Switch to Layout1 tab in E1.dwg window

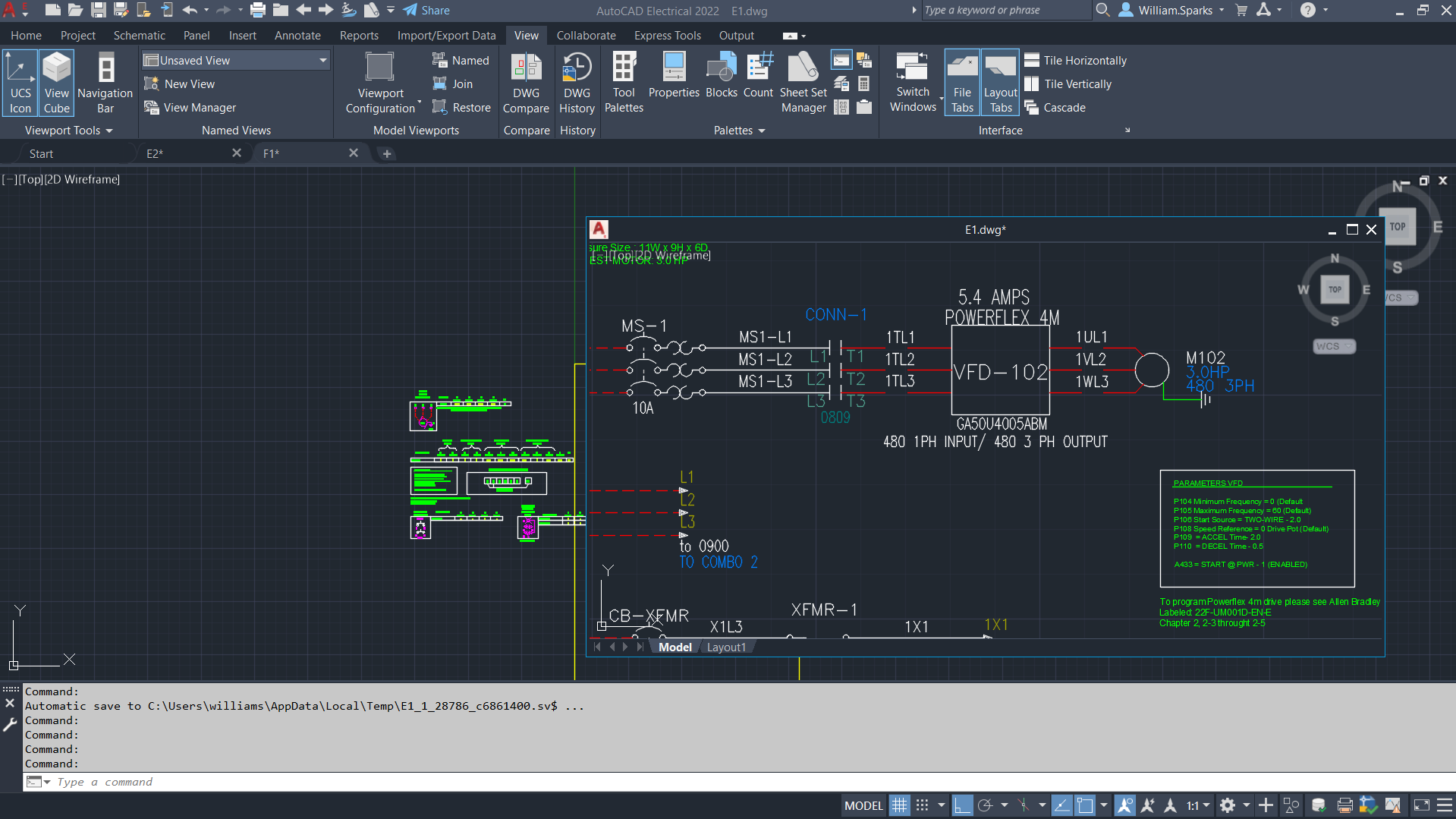[x=726, y=647]
